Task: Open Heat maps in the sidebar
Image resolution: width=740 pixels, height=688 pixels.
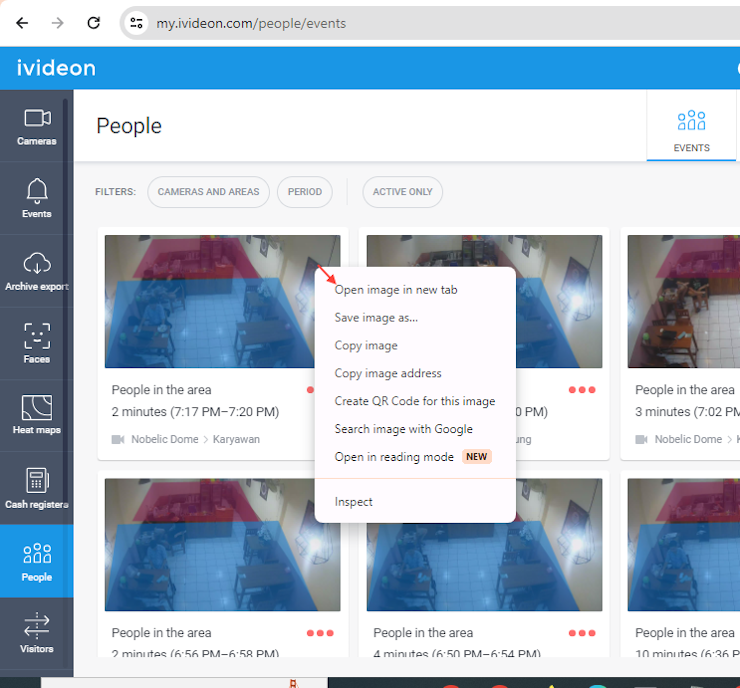Action: coord(37,415)
